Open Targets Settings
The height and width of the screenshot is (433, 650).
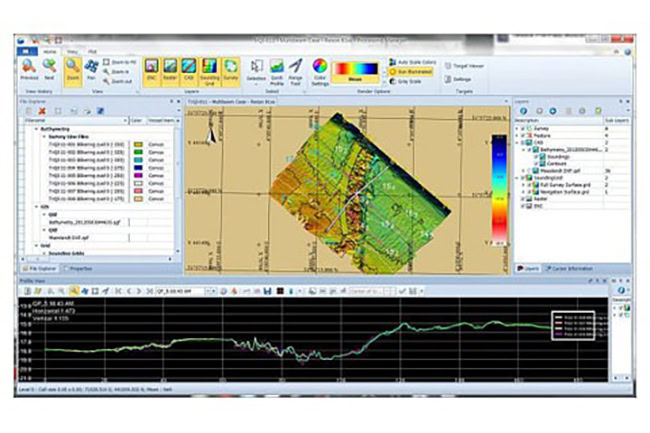pos(458,79)
